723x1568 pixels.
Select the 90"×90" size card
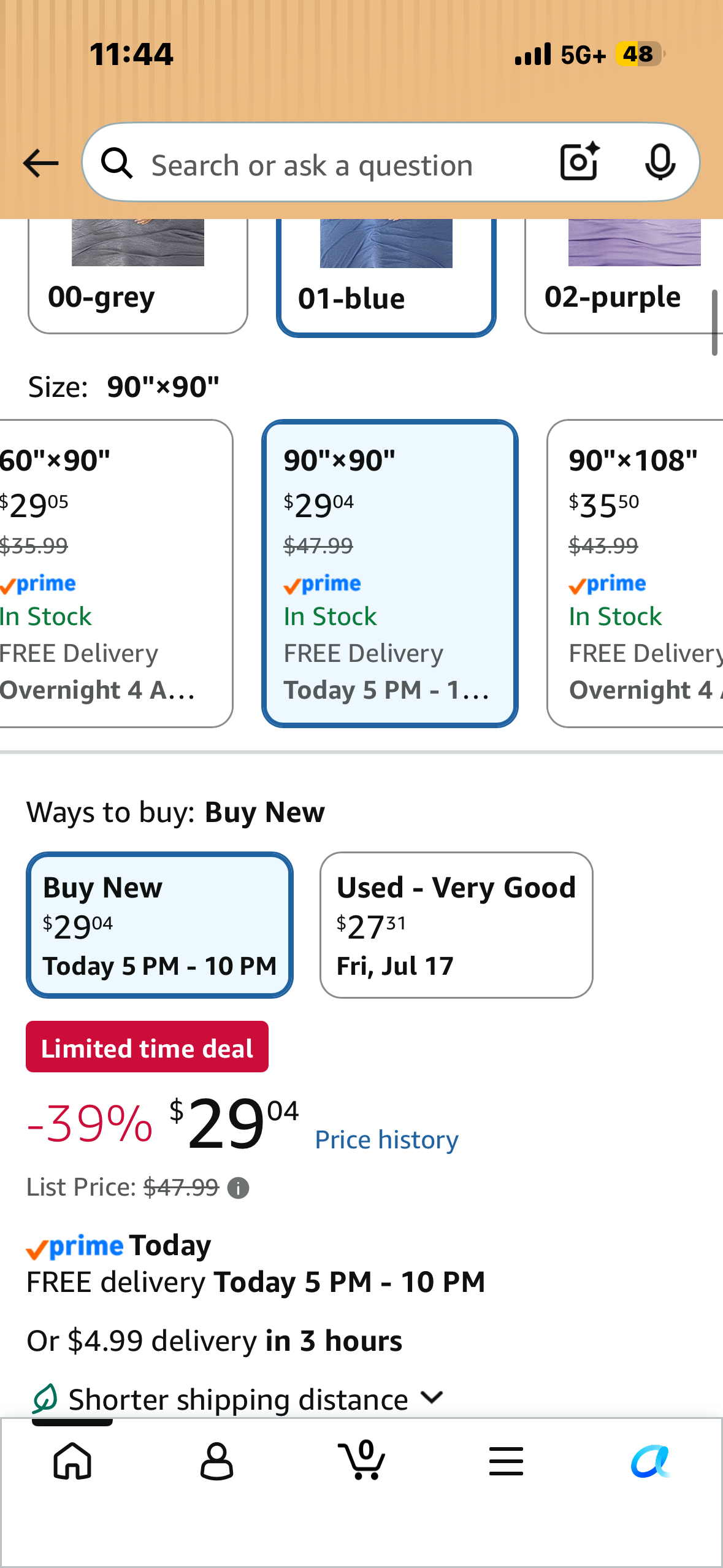tap(390, 574)
